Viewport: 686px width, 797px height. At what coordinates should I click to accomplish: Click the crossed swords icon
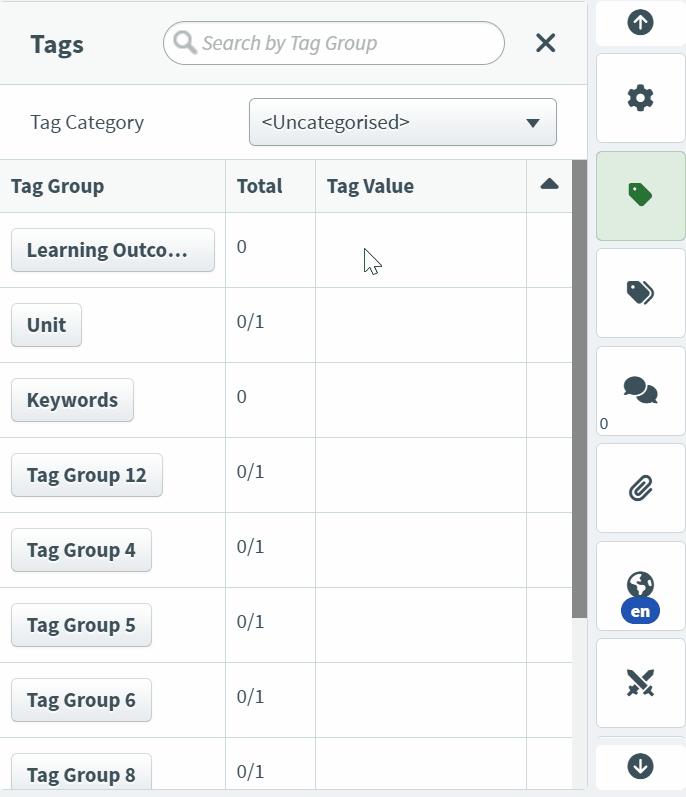(640, 683)
